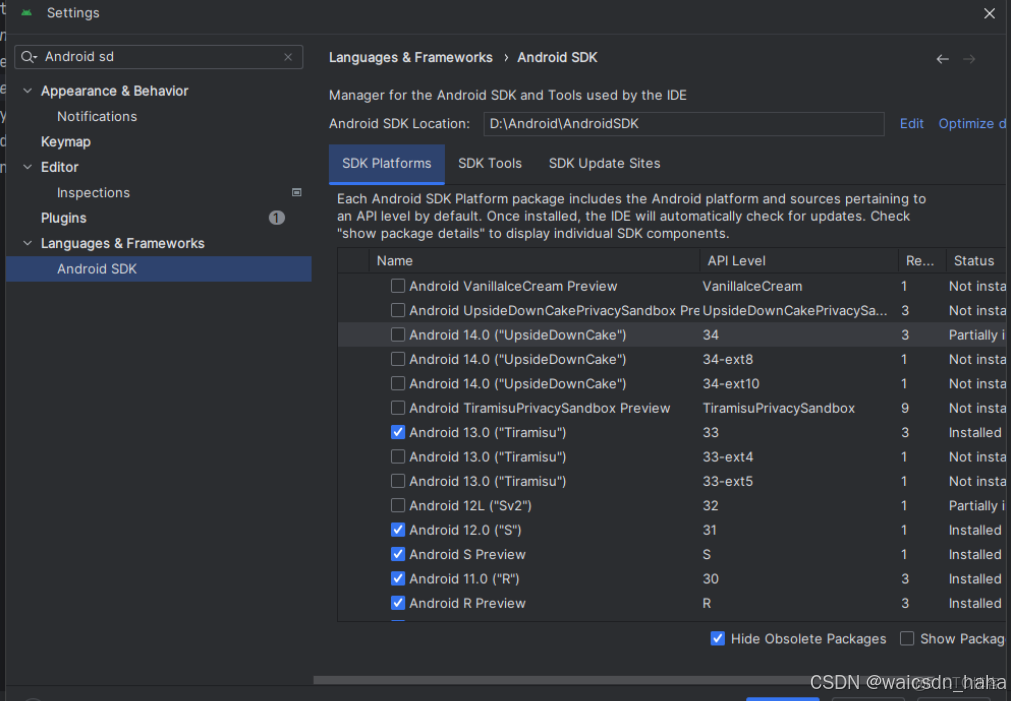Check Android 14.0 UpsideDownCake API level 34
The height and width of the screenshot is (701, 1011).
(397, 334)
